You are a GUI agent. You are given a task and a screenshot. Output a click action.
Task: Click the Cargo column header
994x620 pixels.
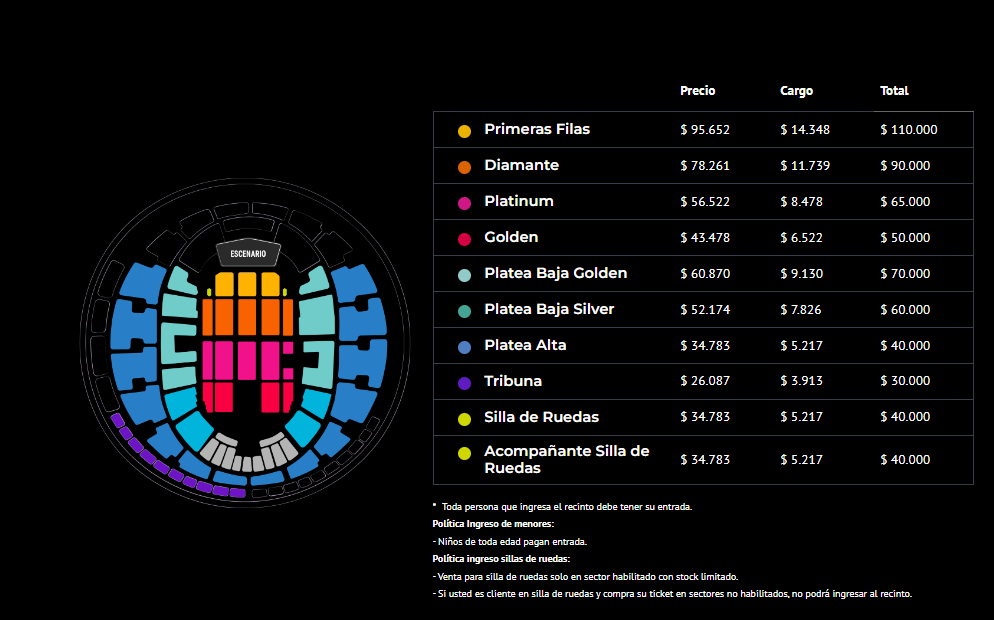(x=796, y=91)
